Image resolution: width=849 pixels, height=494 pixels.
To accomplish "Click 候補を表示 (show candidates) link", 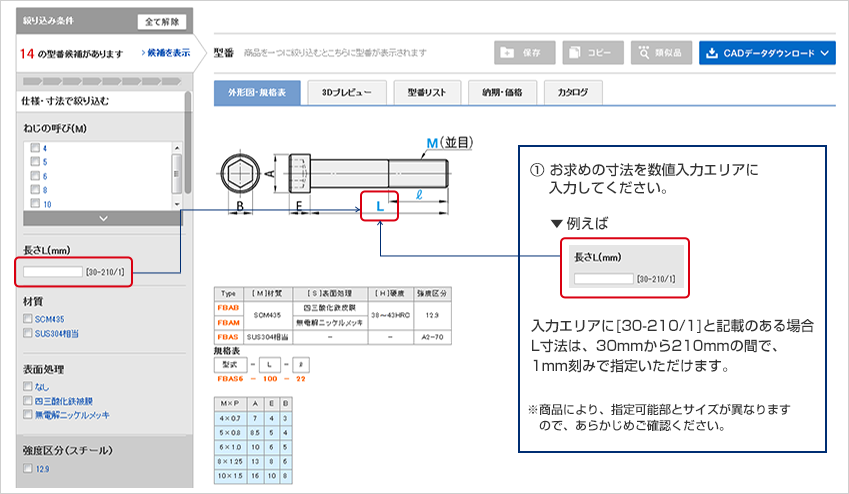I will click(166, 53).
